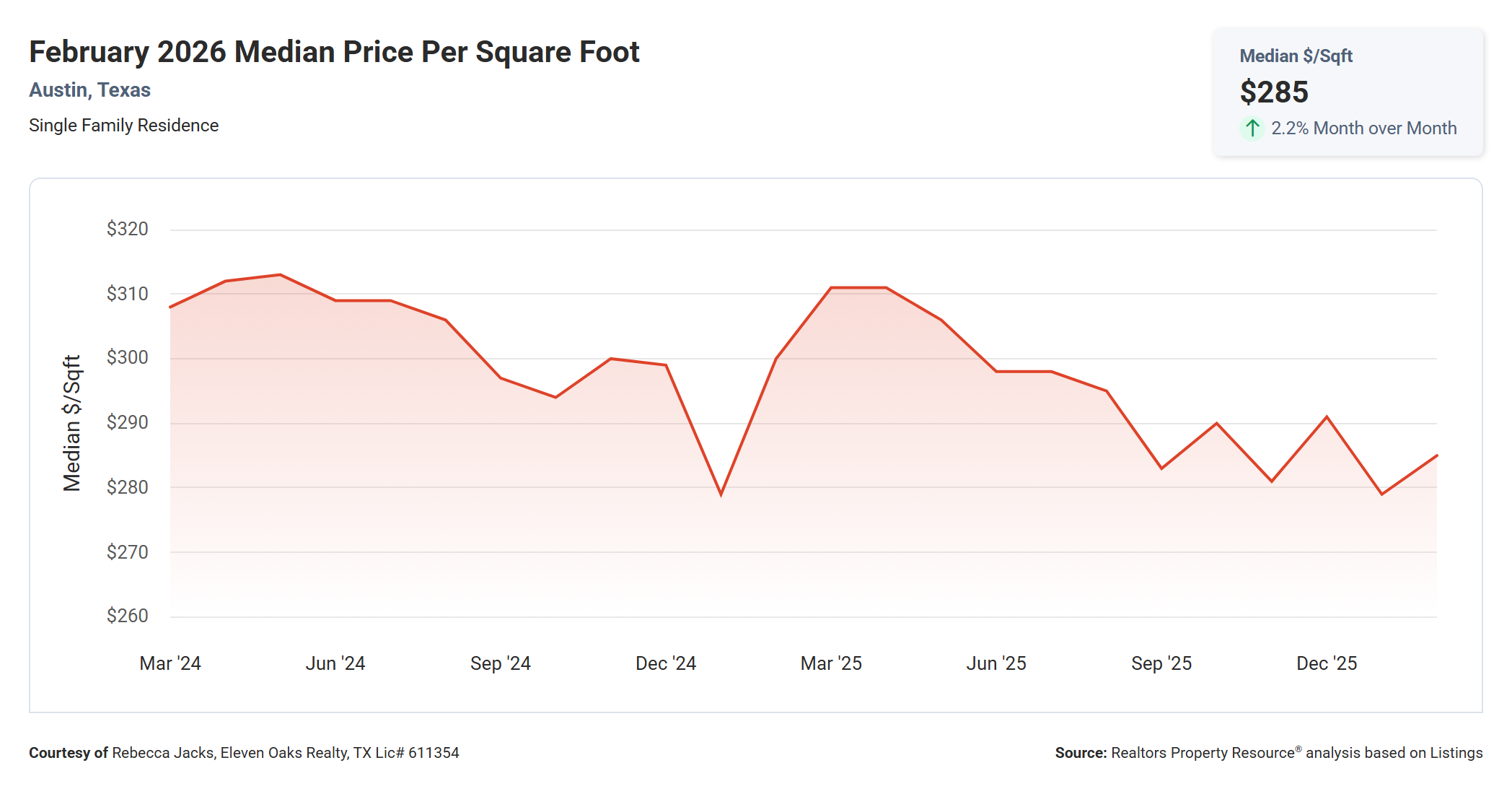Screen dimensions: 1512x794
Task: Click the chart title 'February 2026 Median Price Per Square Foot'
Action: pyautogui.click(x=334, y=52)
